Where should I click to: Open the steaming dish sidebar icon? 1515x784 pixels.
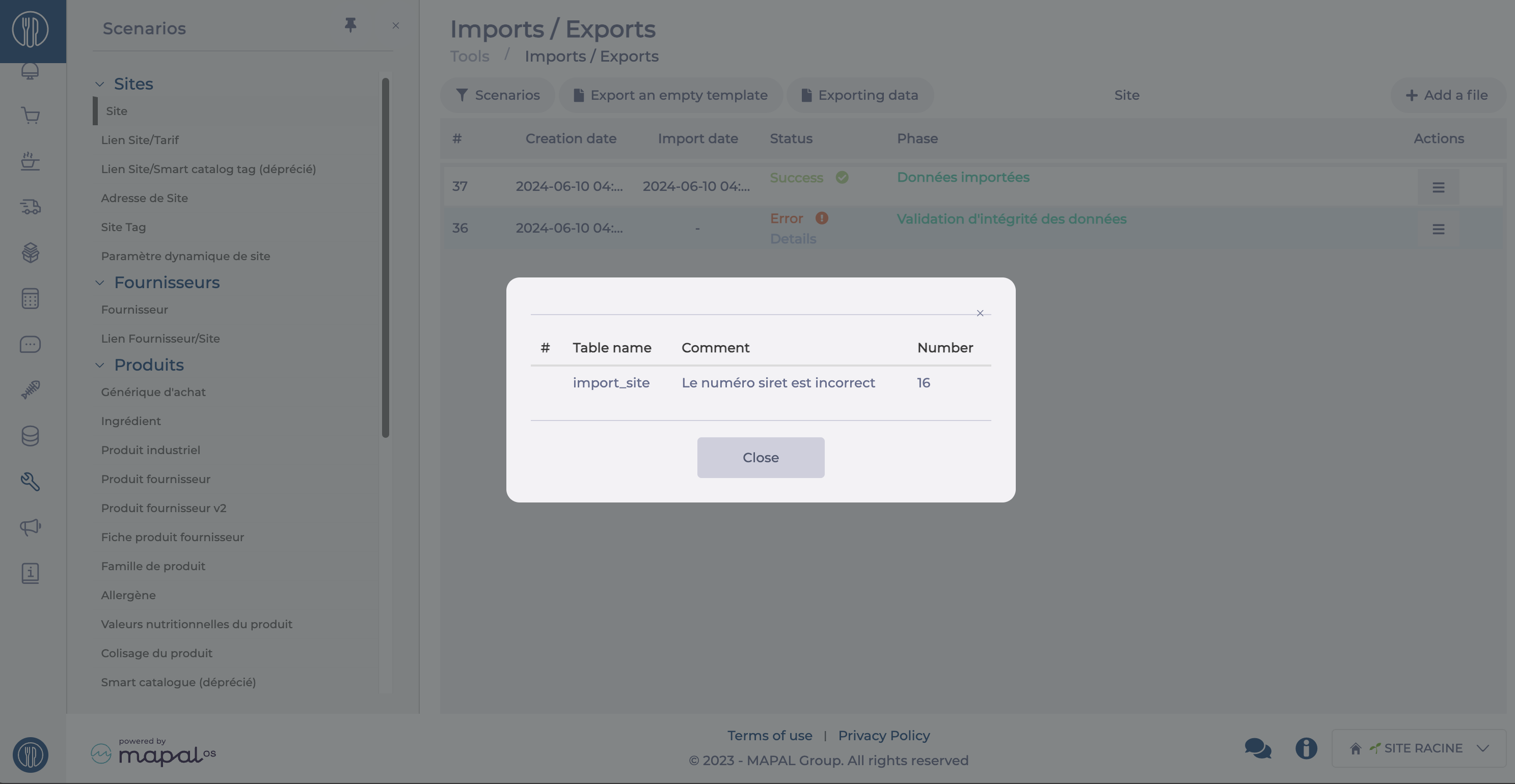pos(30,161)
